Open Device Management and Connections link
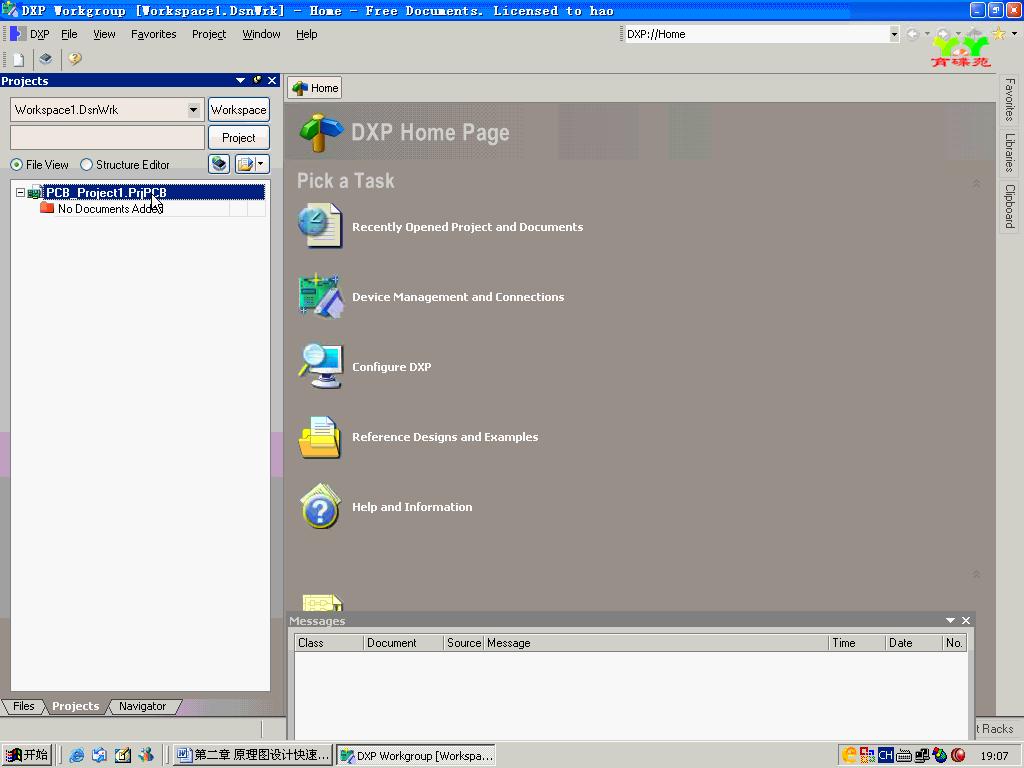This screenshot has width=1024, height=768. click(458, 296)
